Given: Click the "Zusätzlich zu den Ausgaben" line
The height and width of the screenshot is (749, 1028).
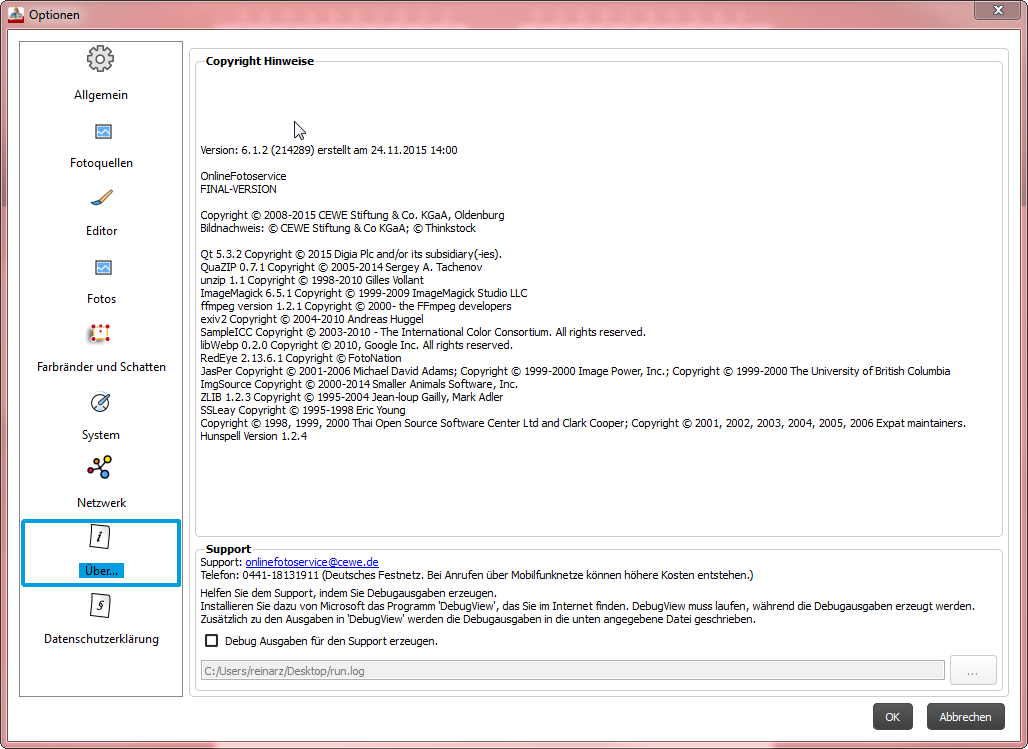Looking at the screenshot, I should 478,619.
